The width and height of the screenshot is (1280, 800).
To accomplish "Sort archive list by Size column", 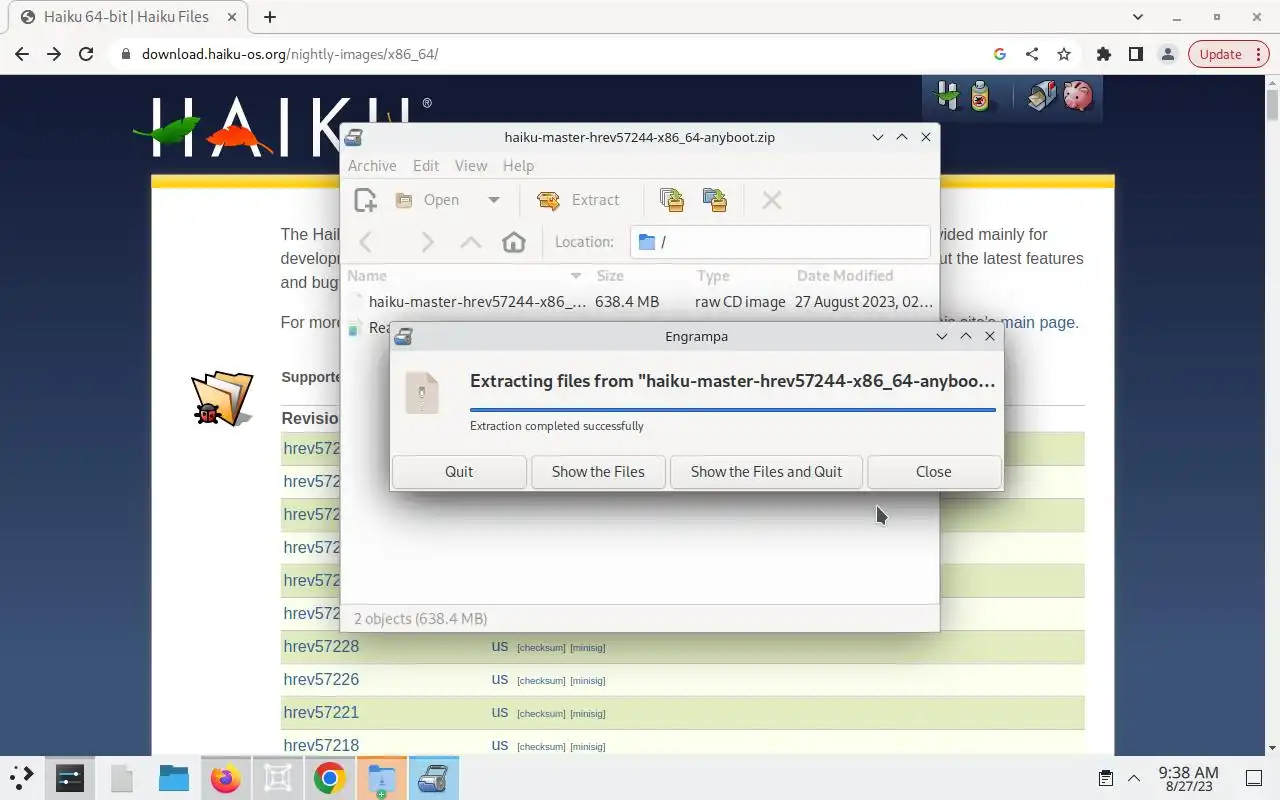I will [640, 276].
